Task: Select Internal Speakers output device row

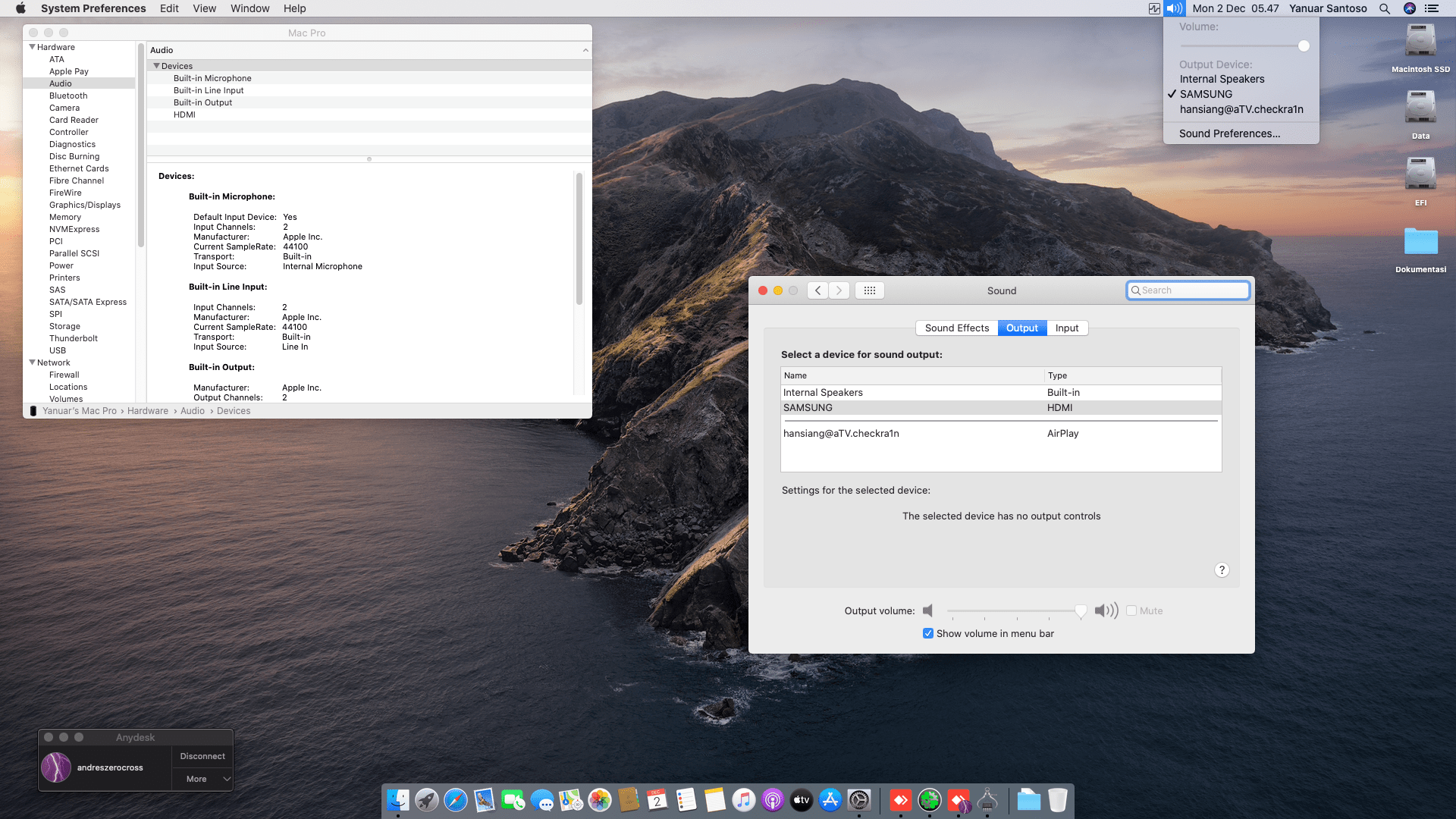Action: pyautogui.click(x=1001, y=393)
